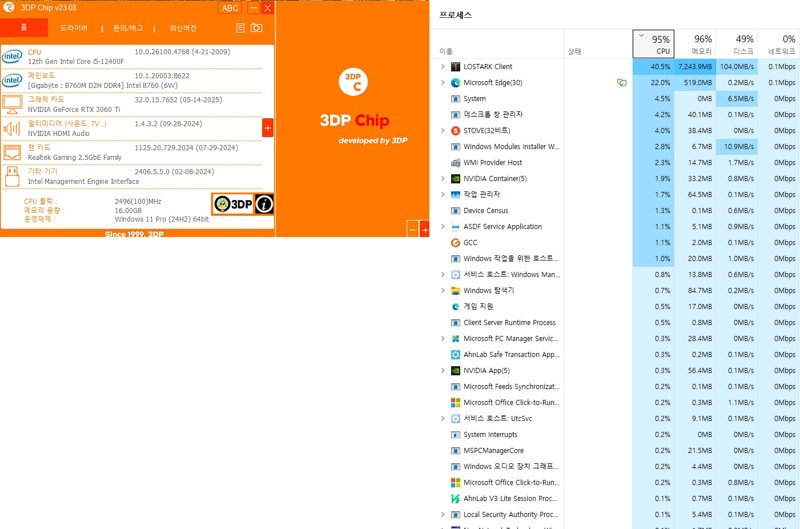
Task: Click the other devices USB icon
Action: (12, 177)
